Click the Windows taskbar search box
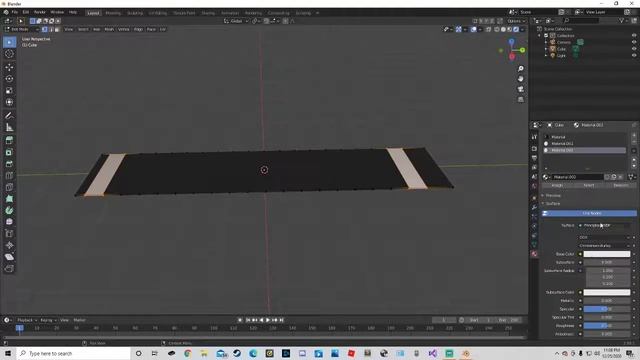 coord(73,353)
